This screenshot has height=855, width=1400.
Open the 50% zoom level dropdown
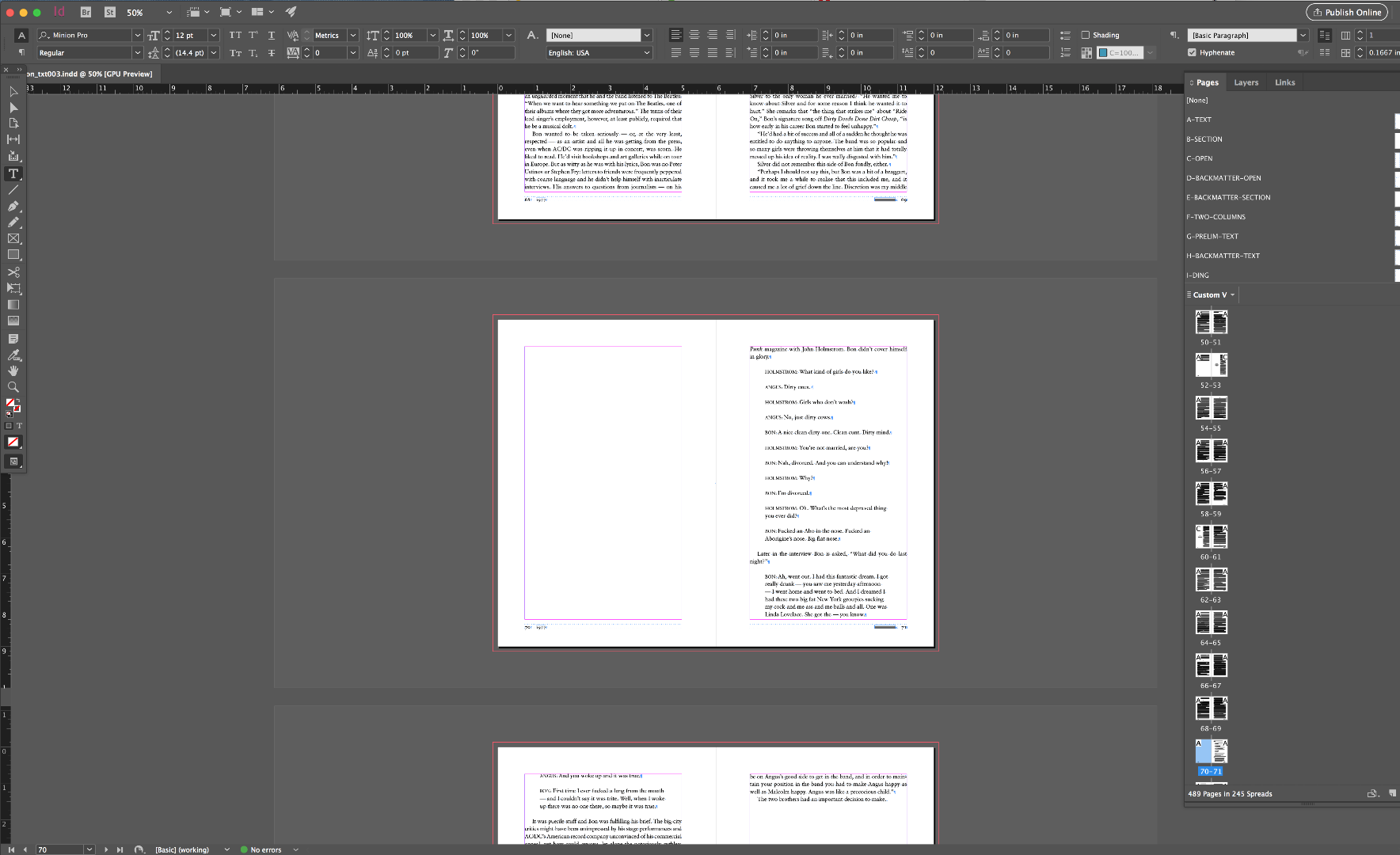(x=169, y=12)
